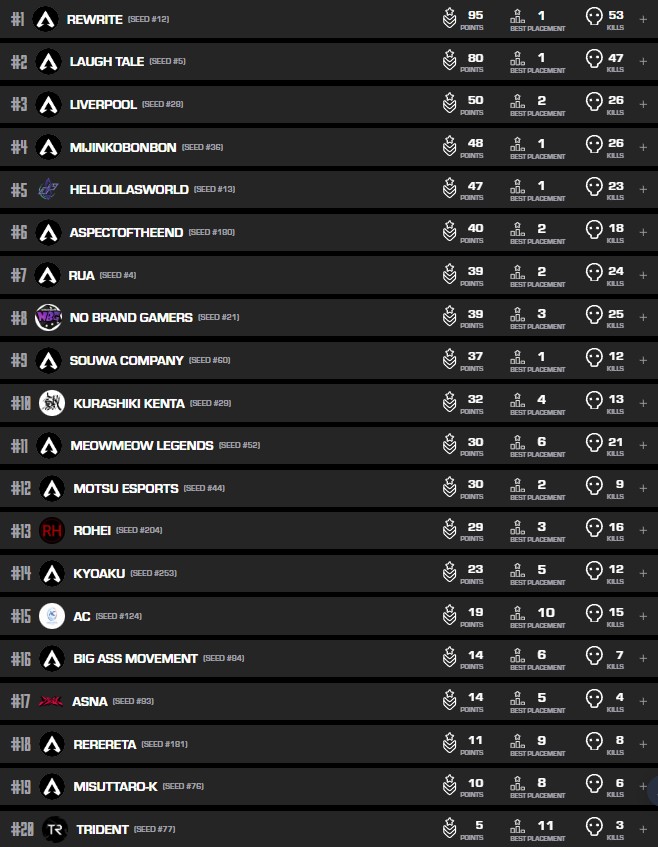Click the AC team logo

tap(52, 616)
